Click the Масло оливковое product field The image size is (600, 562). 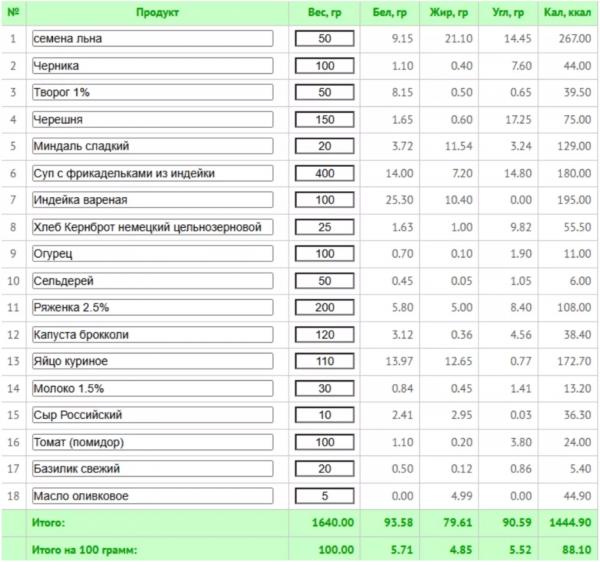(153, 496)
